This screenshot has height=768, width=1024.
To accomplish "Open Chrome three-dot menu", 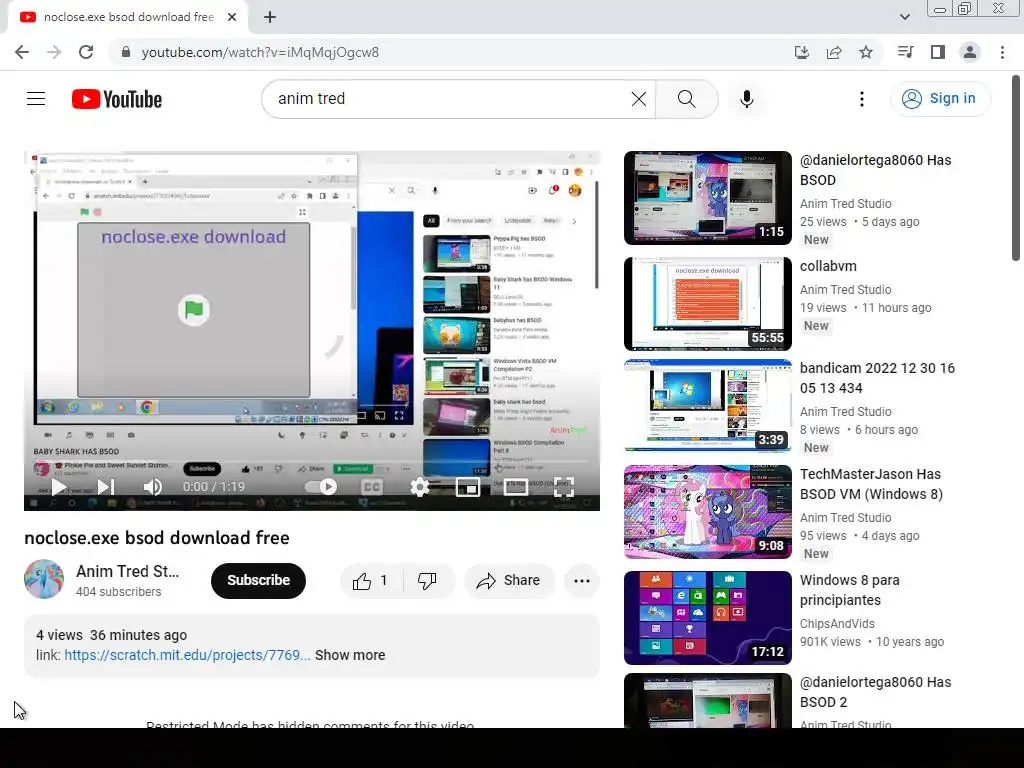I will tap(1002, 52).
